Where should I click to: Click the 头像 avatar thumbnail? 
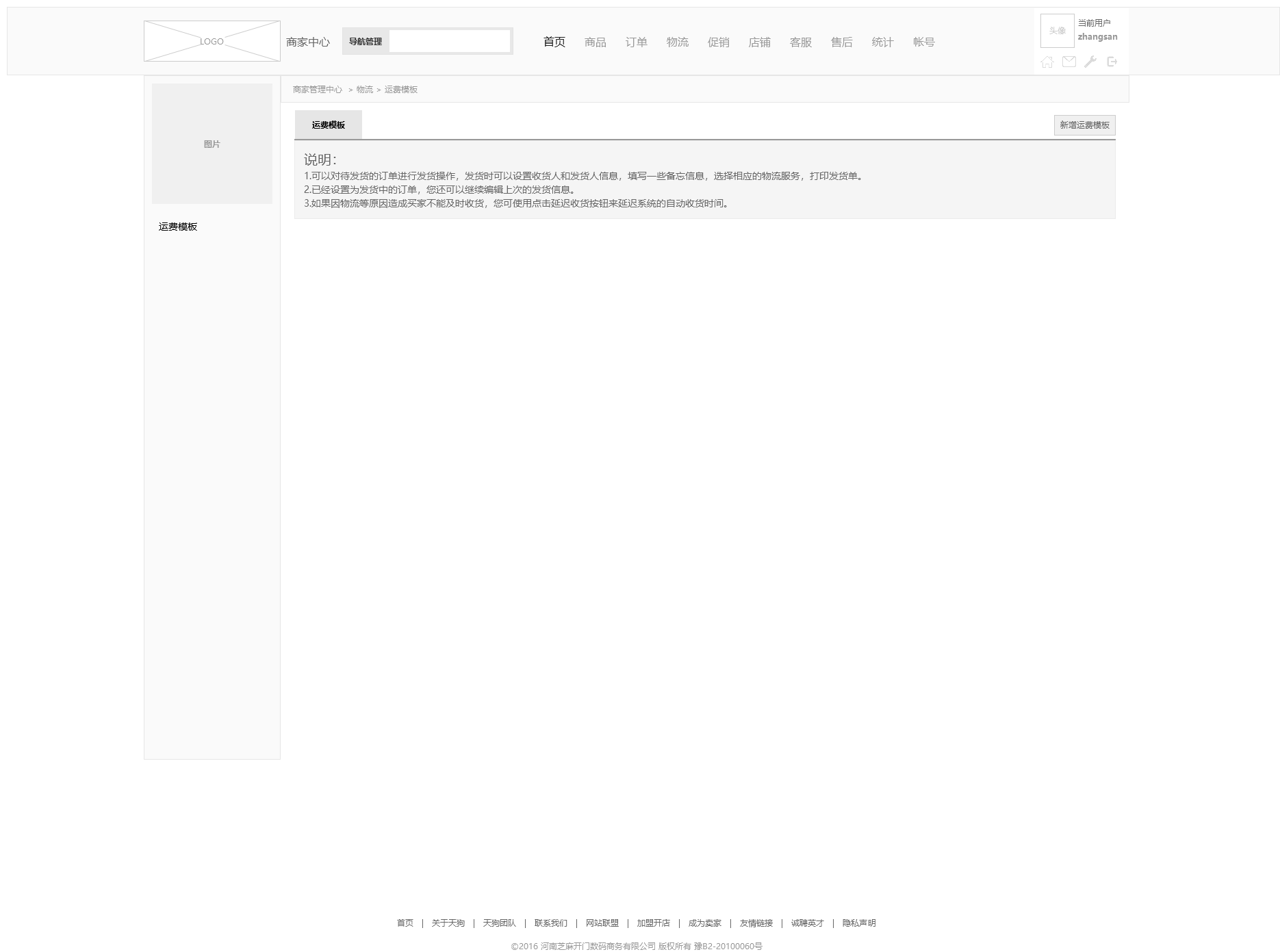click(1058, 31)
